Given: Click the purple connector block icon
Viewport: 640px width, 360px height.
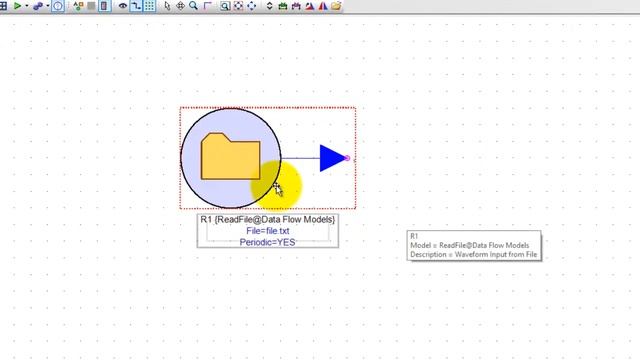Looking at the screenshot, I should click(x=296, y=6).
